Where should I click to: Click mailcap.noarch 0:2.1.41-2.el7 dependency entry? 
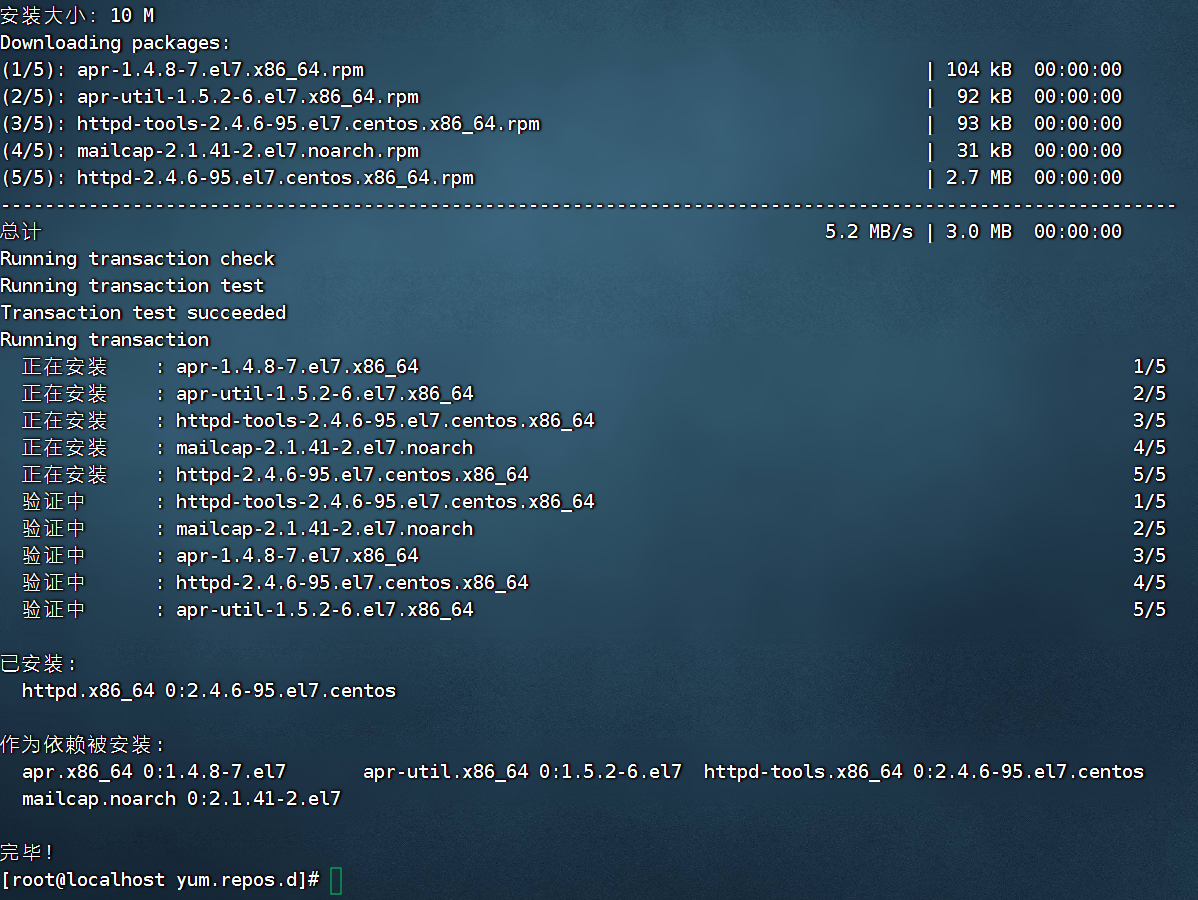pos(181,799)
